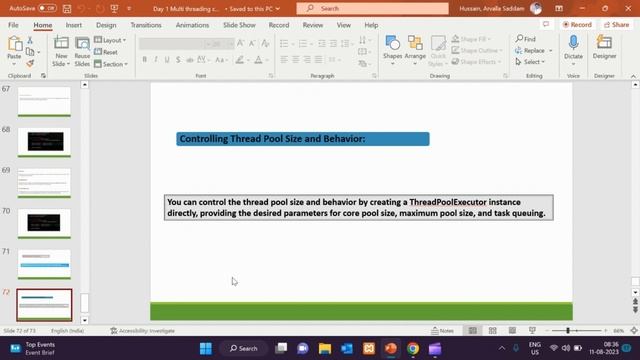Expand the Shape Fill dropdown

tap(489, 39)
